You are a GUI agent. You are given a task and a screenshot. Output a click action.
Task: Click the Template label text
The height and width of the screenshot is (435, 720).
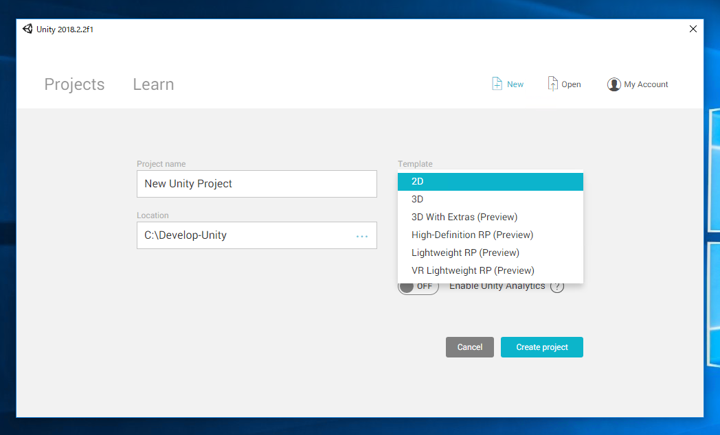415,164
